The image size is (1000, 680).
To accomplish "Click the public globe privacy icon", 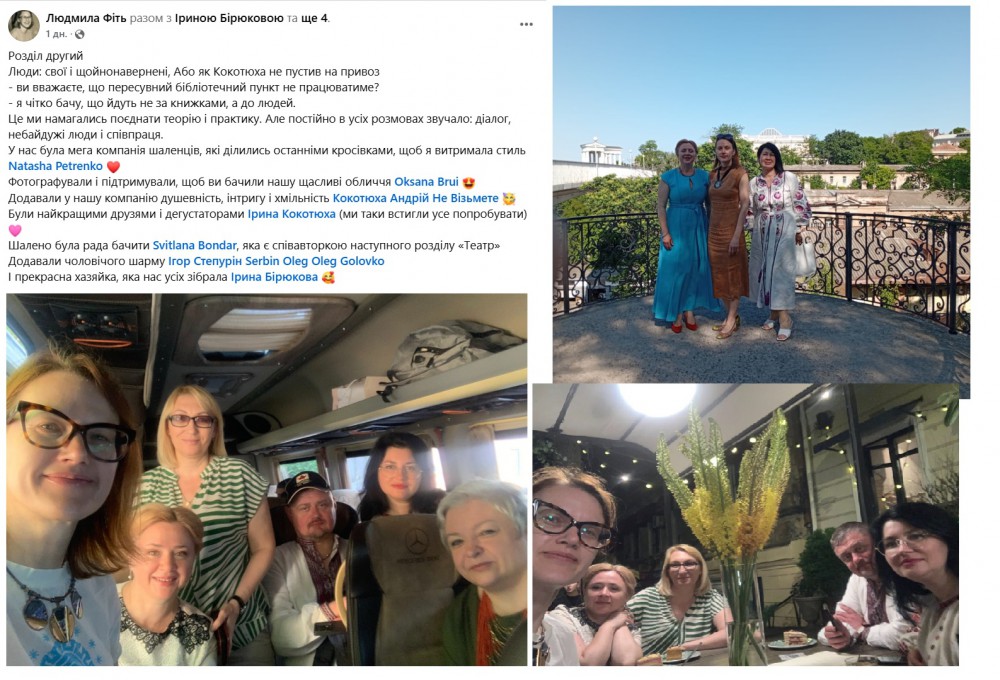I will tap(79, 34).
